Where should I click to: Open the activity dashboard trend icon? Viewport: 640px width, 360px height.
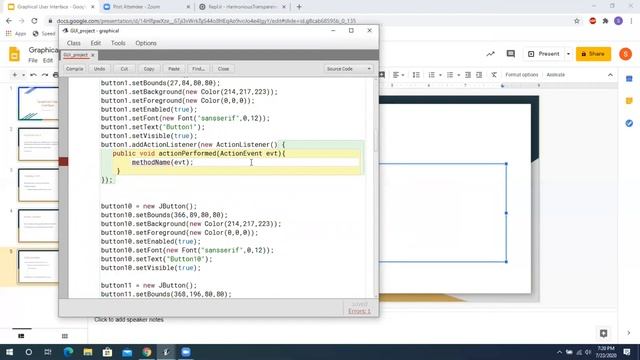491,54
